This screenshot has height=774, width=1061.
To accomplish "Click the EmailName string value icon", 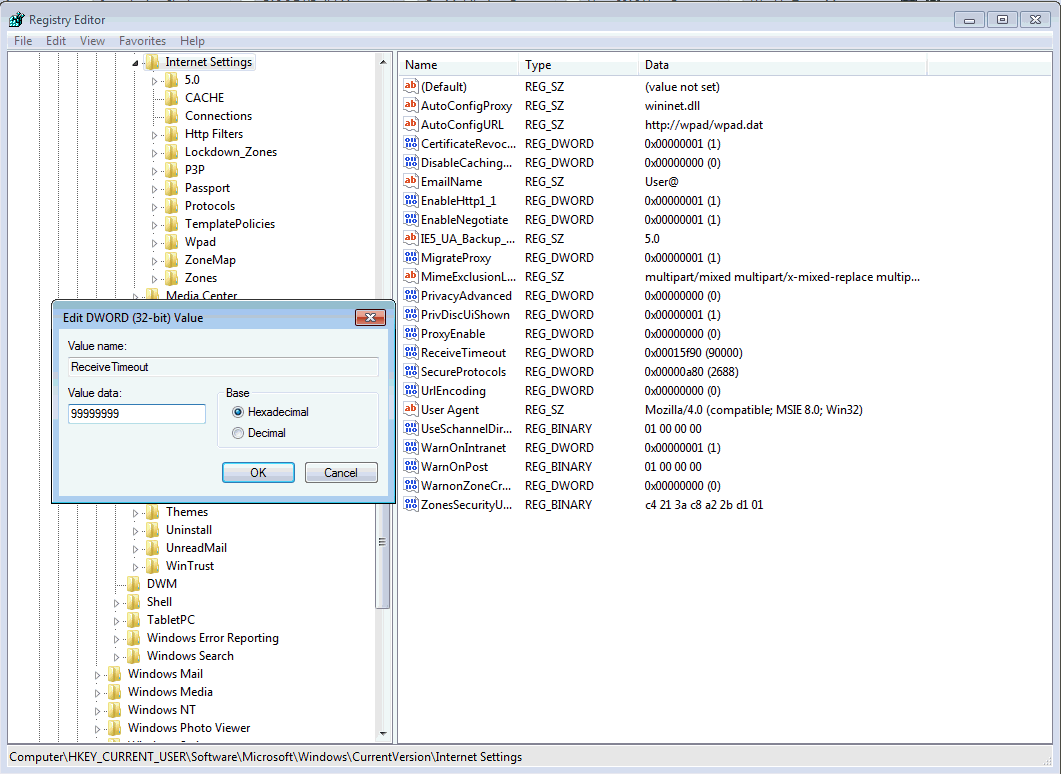I will [x=411, y=181].
